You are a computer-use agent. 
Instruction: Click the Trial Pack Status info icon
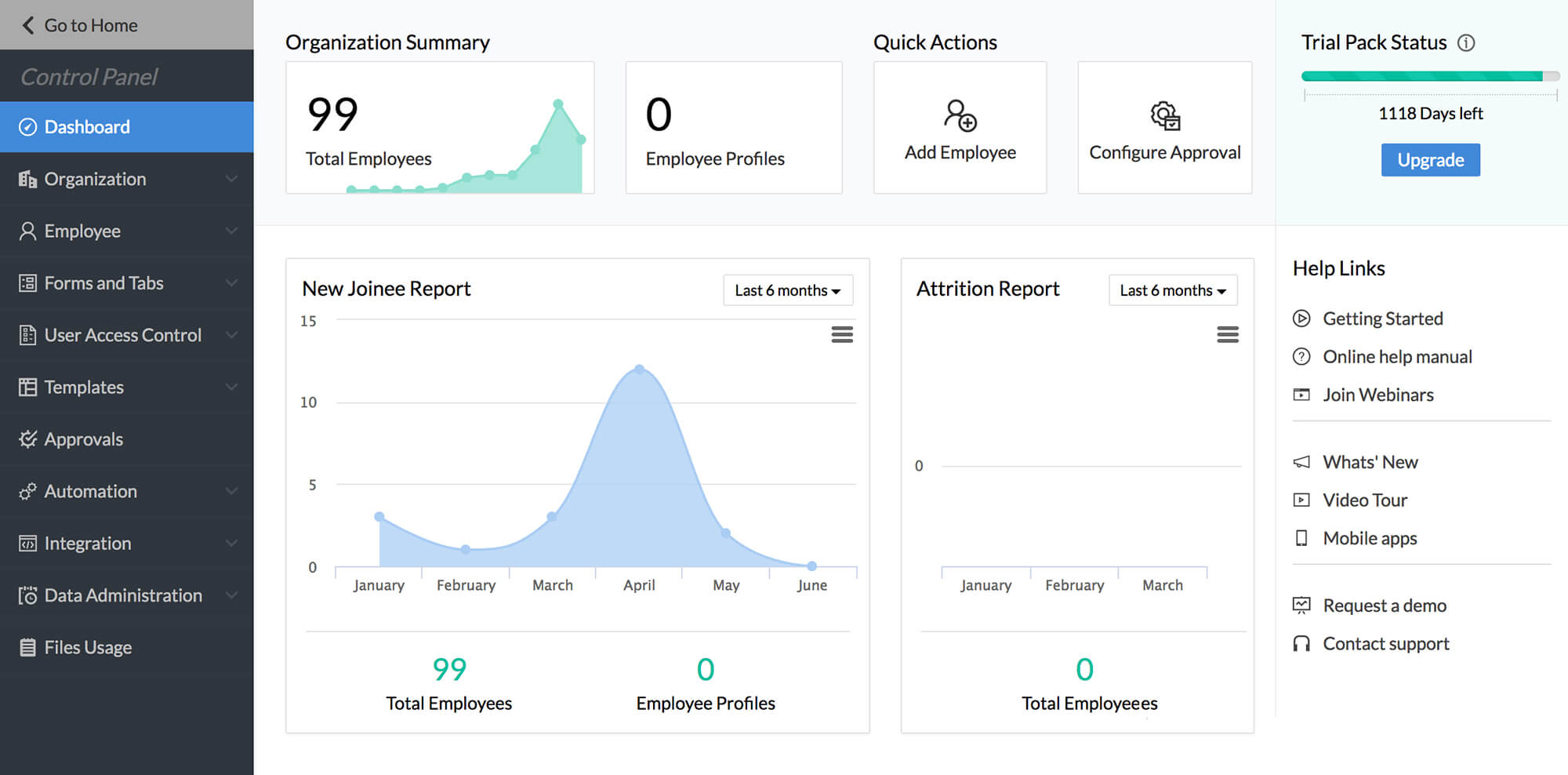tap(1466, 43)
